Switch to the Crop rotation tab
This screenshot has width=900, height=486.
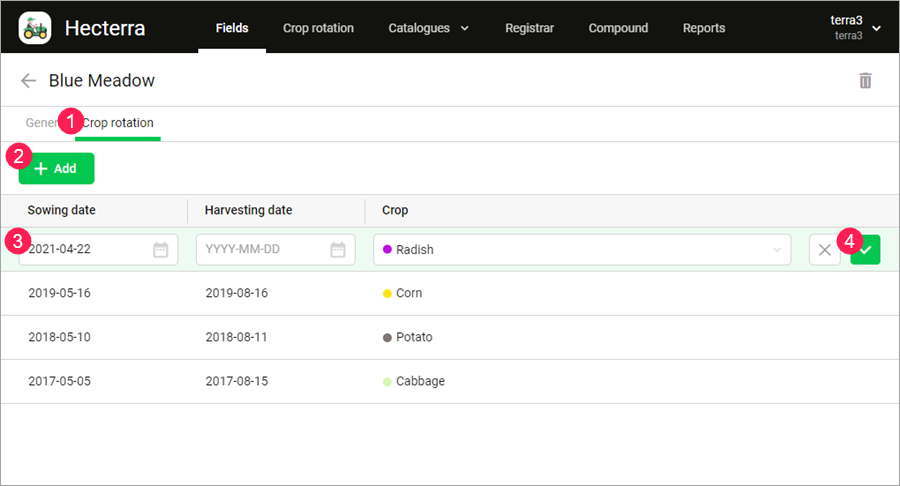[x=119, y=124]
